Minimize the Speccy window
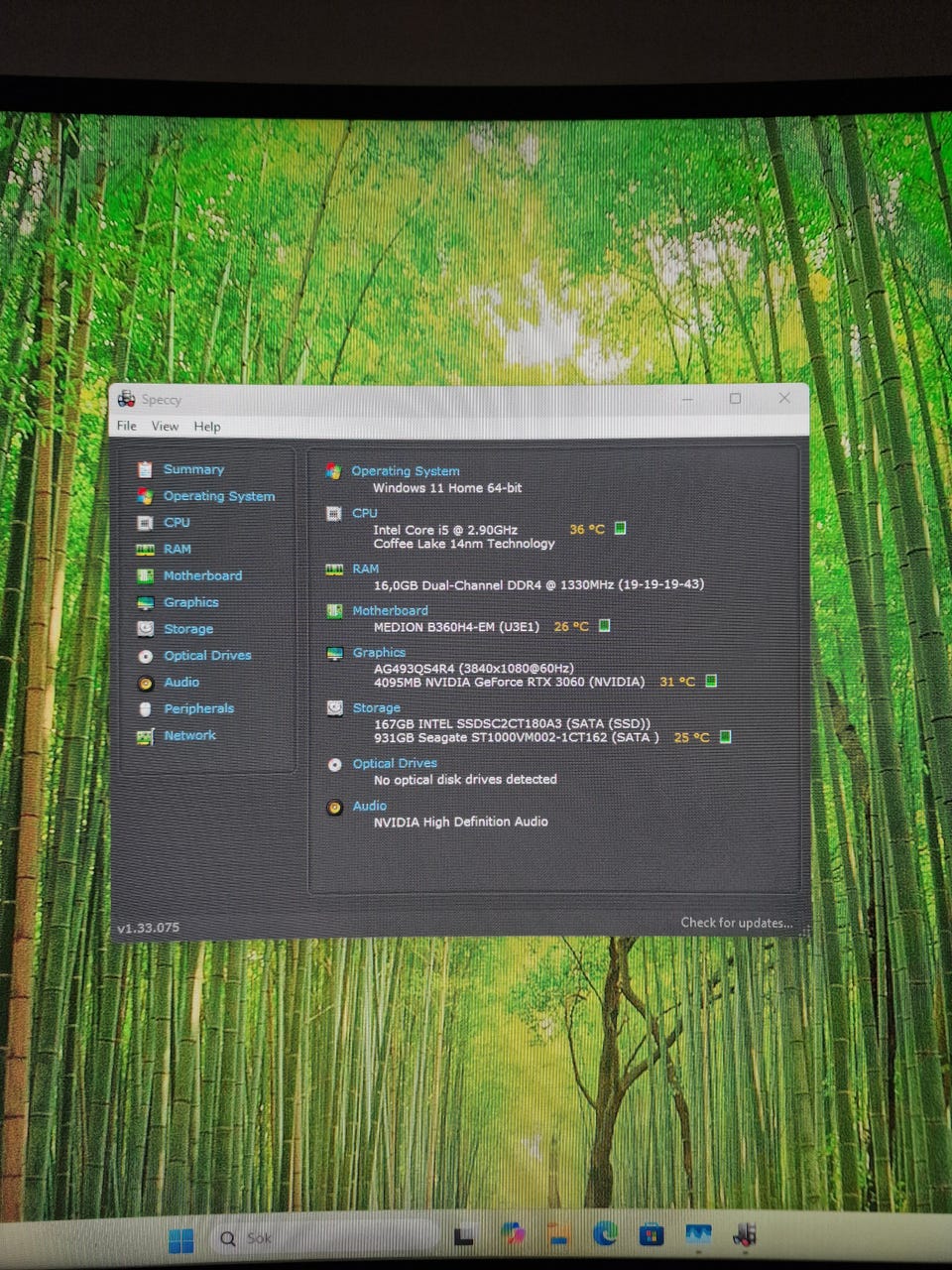 (688, 399)
